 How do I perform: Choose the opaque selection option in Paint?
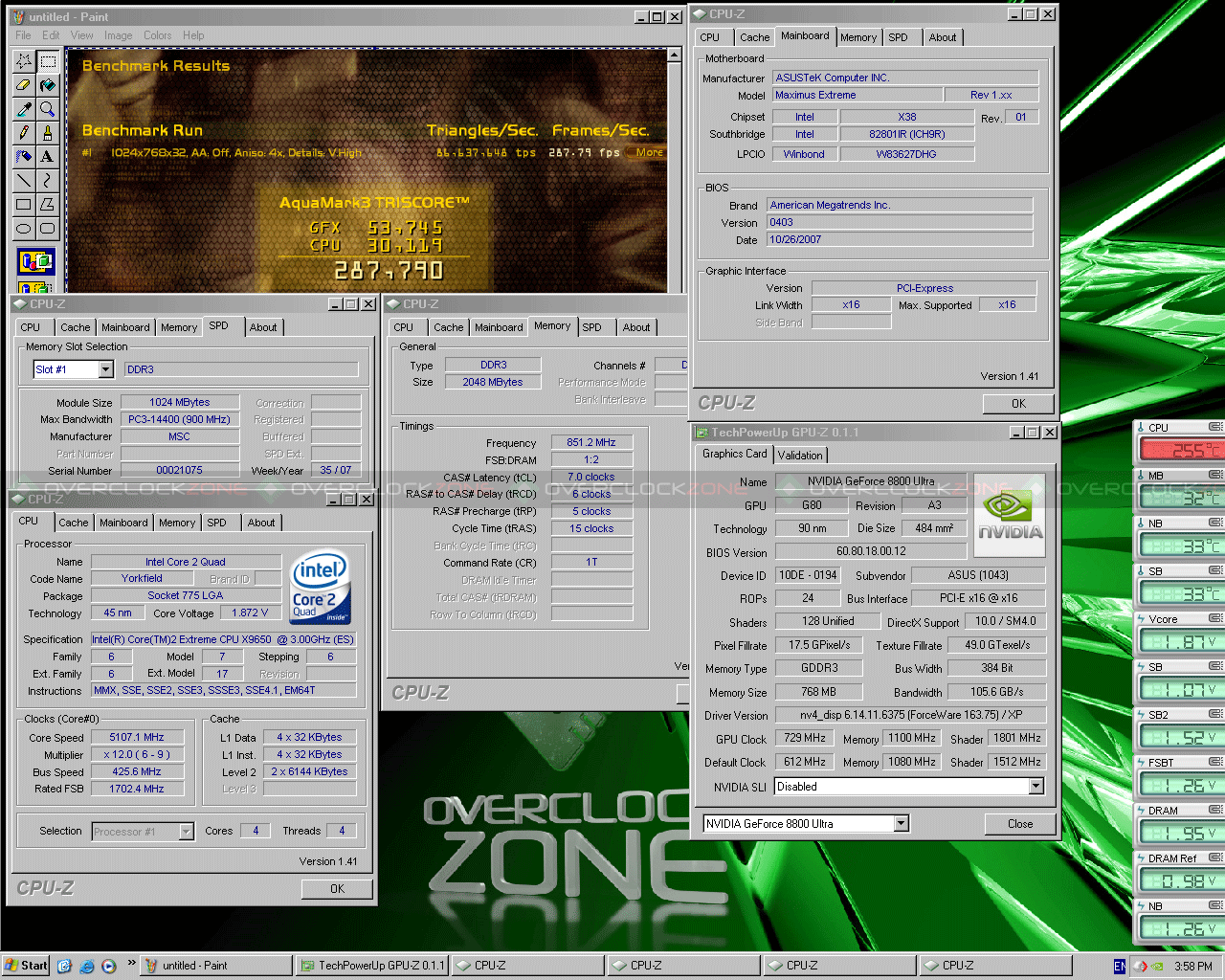click(36, 260)
